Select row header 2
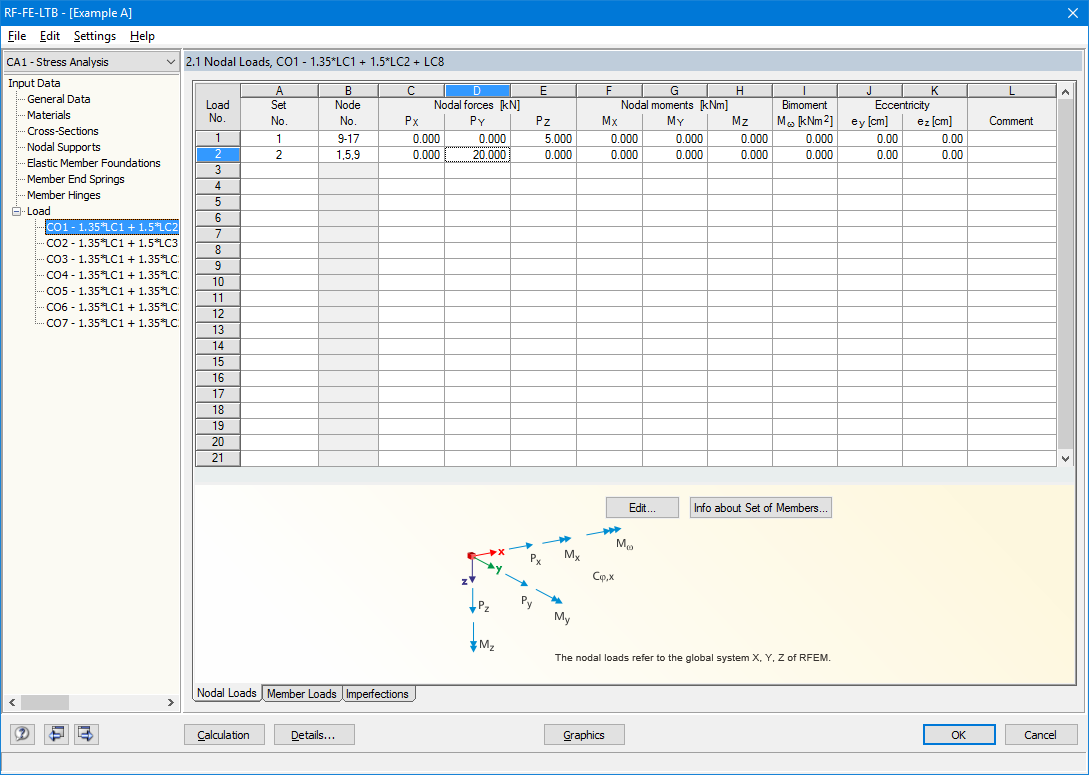1089x775 pixels. 218,155
